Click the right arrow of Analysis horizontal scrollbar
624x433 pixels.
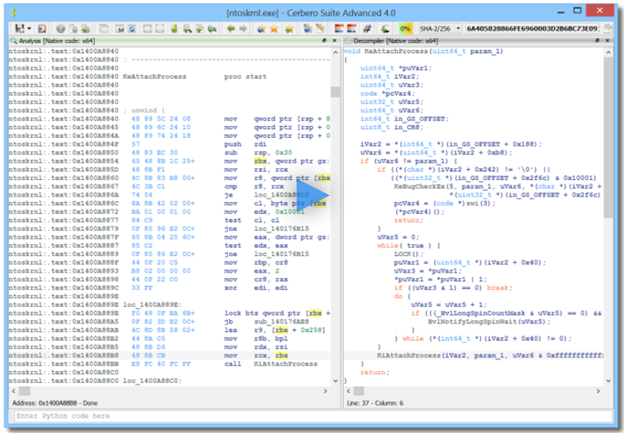[x=326, y=391]
